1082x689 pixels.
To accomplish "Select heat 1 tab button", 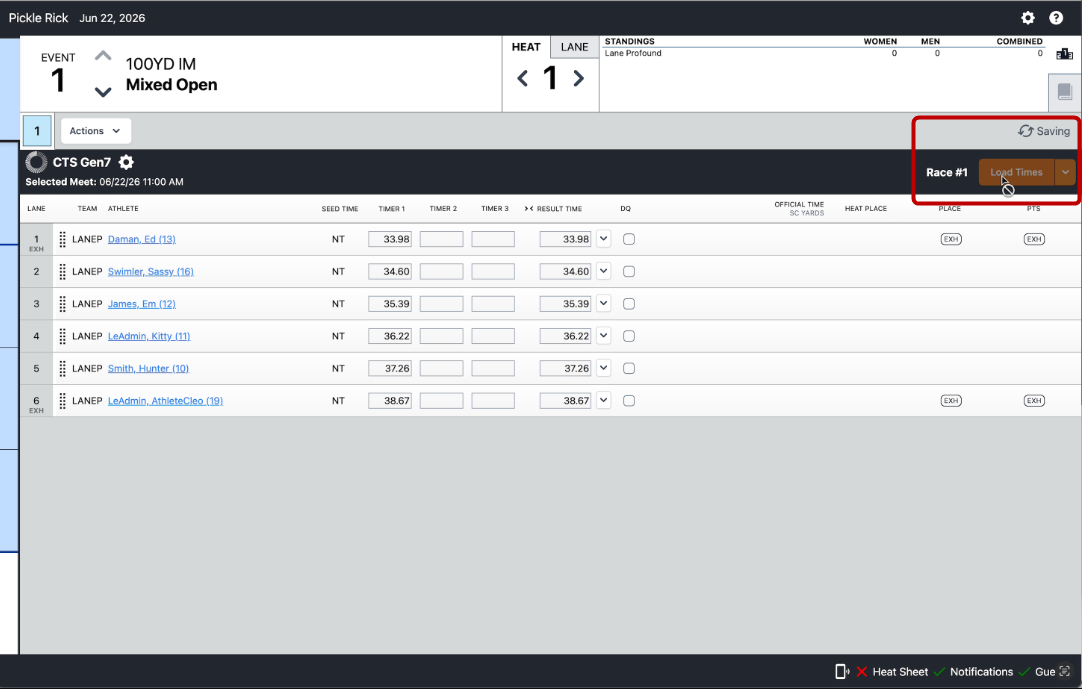I will pyautogui.click(x=37, y=131).
